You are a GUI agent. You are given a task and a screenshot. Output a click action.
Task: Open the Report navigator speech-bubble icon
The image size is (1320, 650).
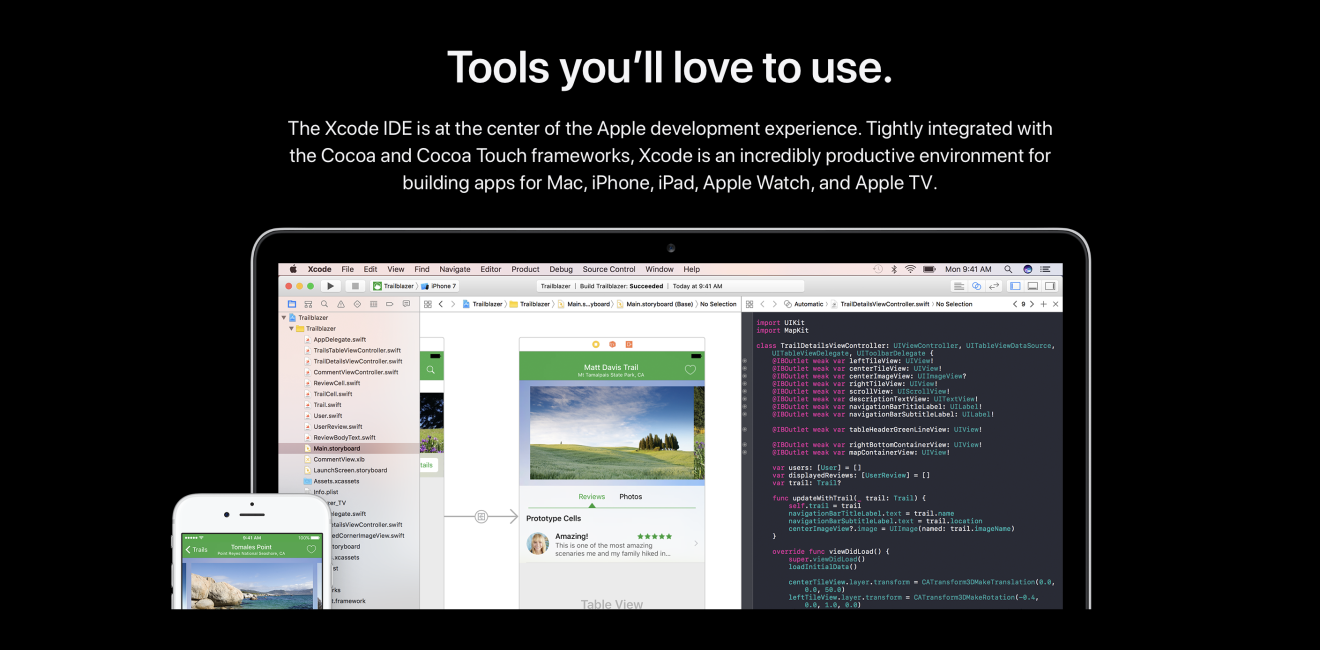[x=407, y=304]
